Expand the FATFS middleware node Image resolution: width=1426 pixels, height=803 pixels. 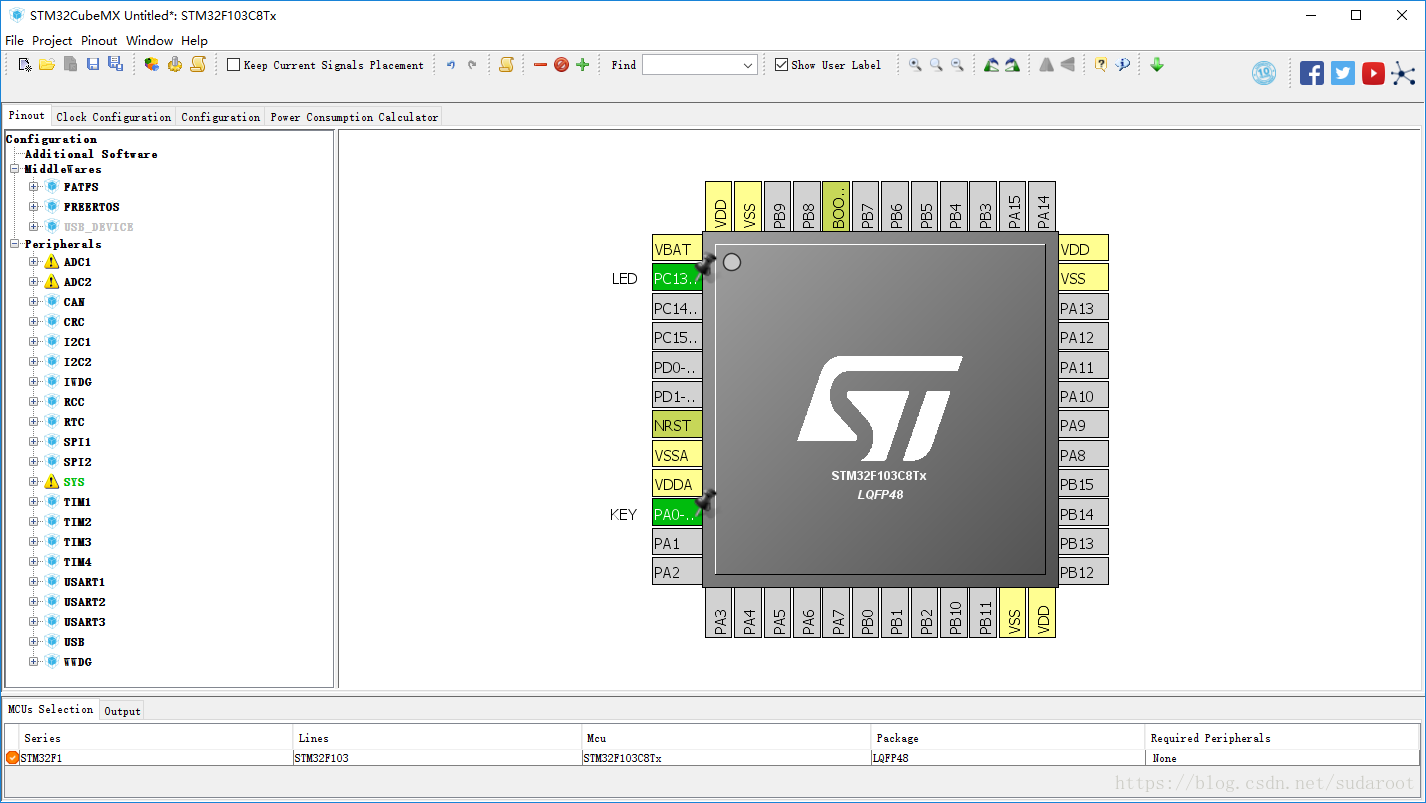33,187
